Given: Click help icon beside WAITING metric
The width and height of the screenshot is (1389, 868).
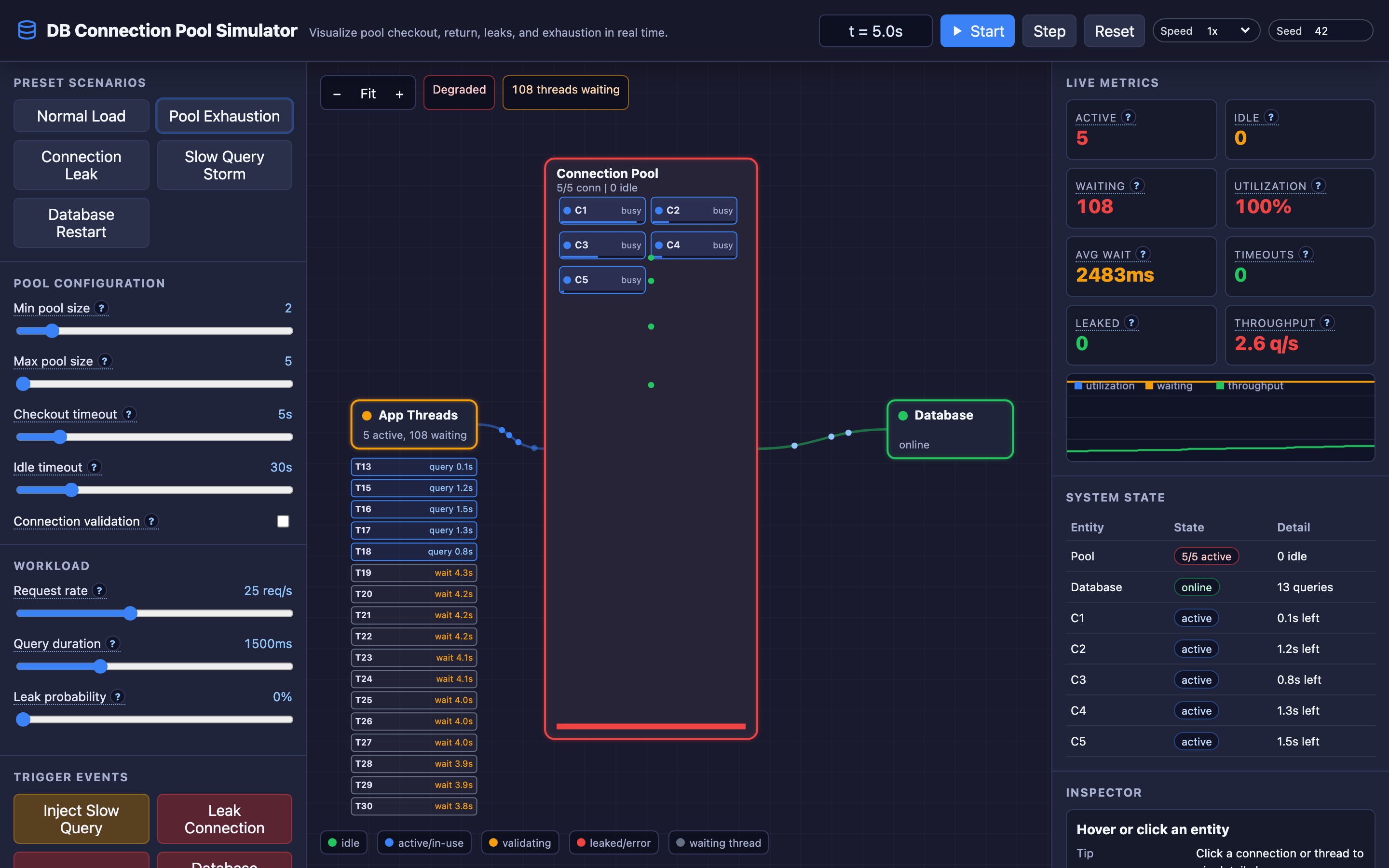Looking at the screenshot, I should (x=1136, y=186).
